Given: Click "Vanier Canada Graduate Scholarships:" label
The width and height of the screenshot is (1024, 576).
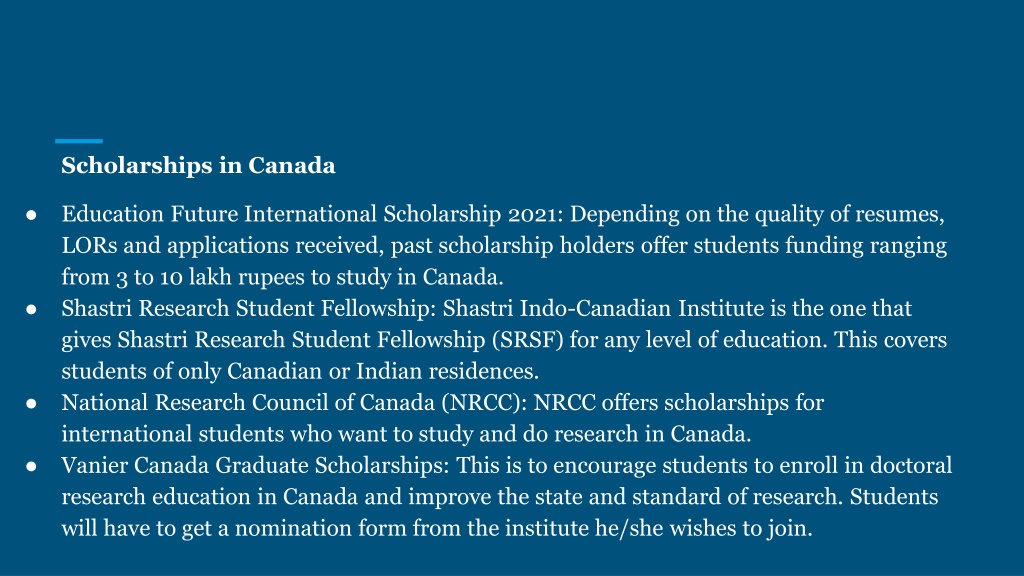Looking at the screenshot, I should (255, 465).
